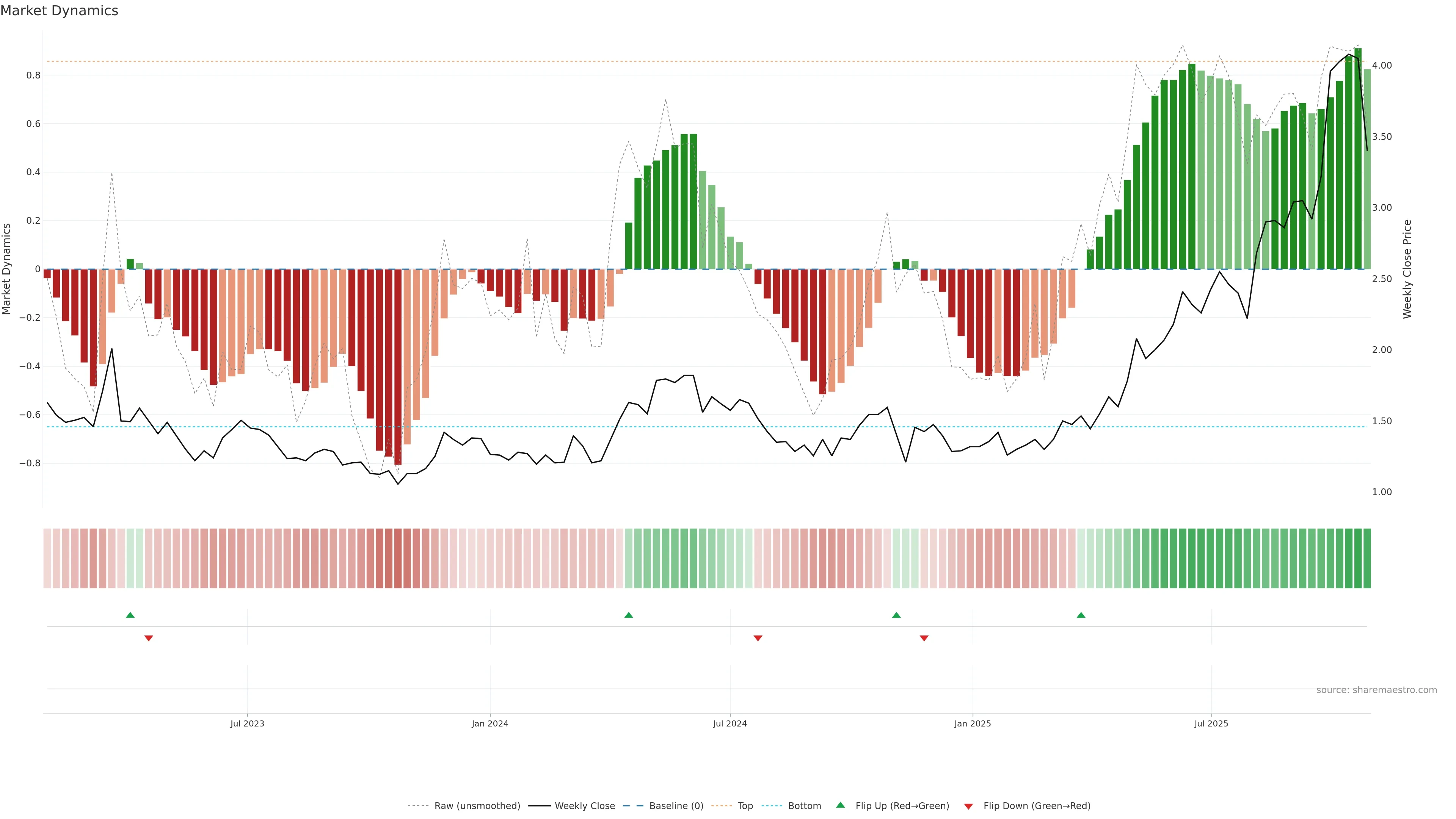1456x819 pixels.
Task: Hide the Bottom threshold line via legend
Action: [x=804, y=806]
